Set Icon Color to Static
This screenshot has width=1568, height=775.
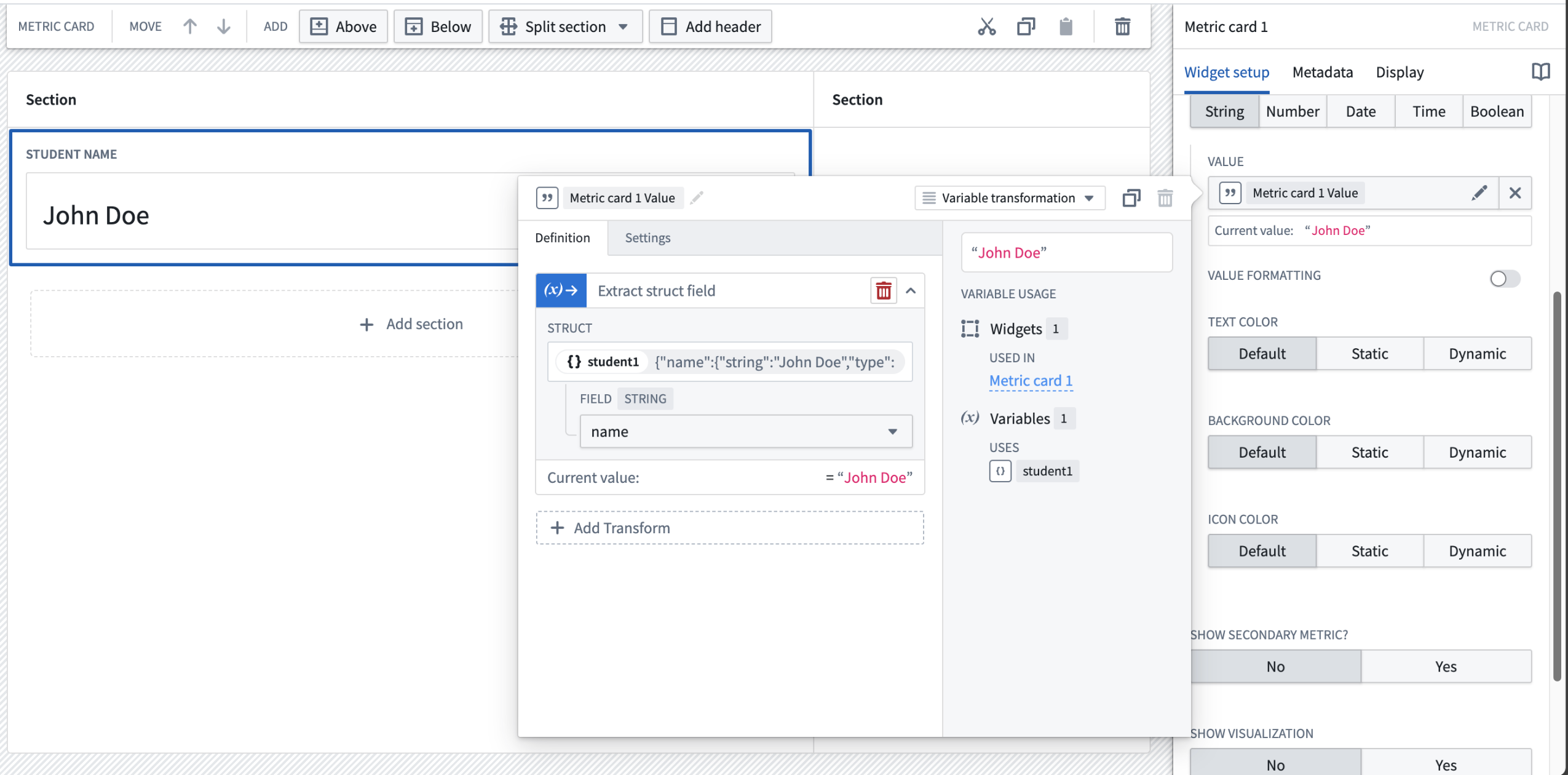pos(1369,551)
